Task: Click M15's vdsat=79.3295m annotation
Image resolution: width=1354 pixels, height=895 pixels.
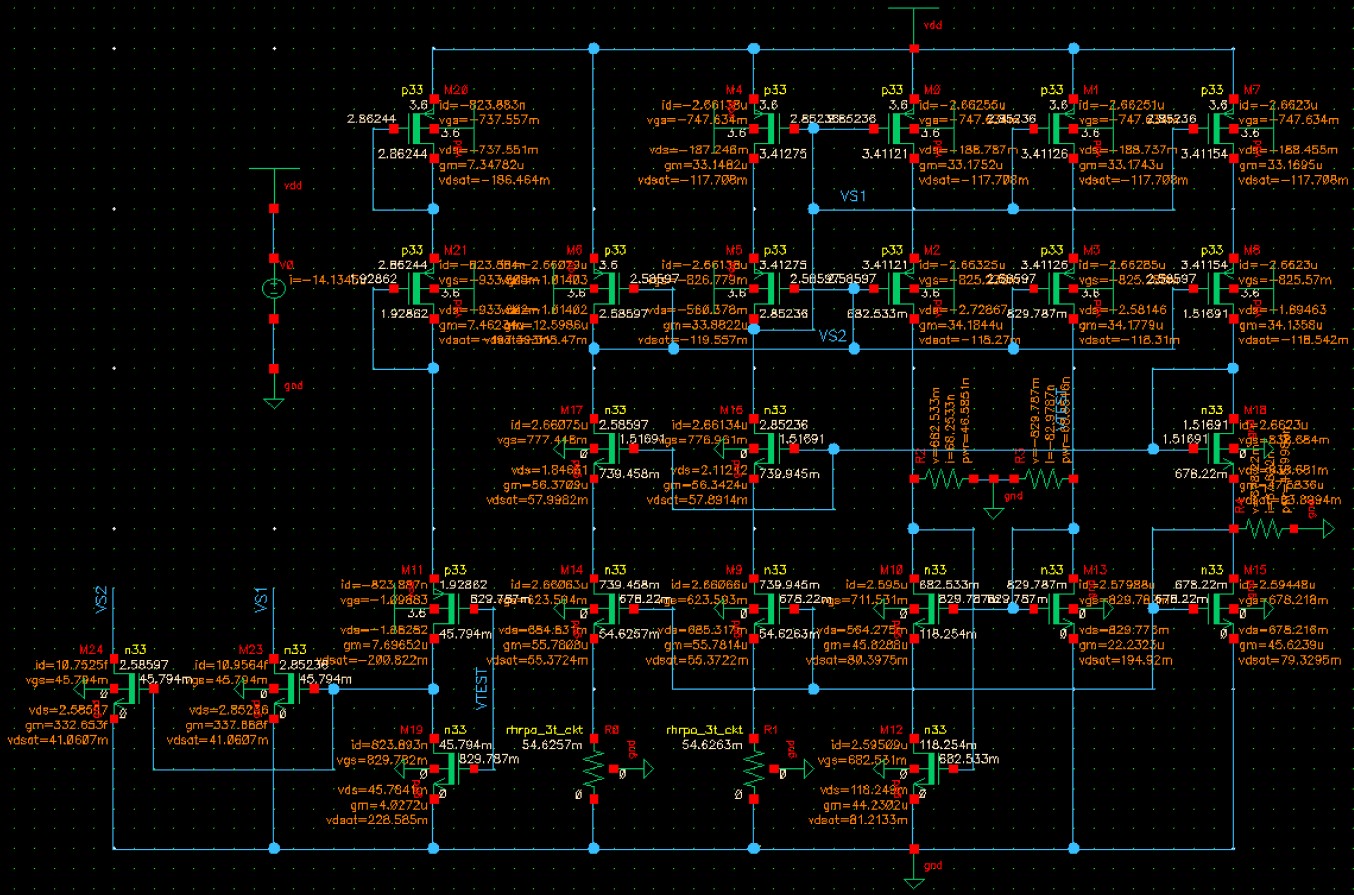Action: [1288, 661]
